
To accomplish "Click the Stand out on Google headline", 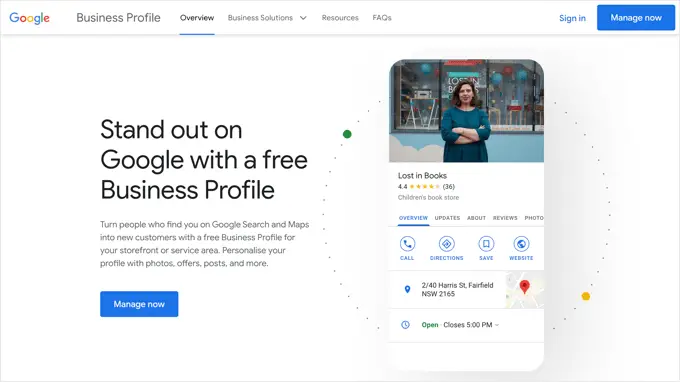I will (204, 160).
